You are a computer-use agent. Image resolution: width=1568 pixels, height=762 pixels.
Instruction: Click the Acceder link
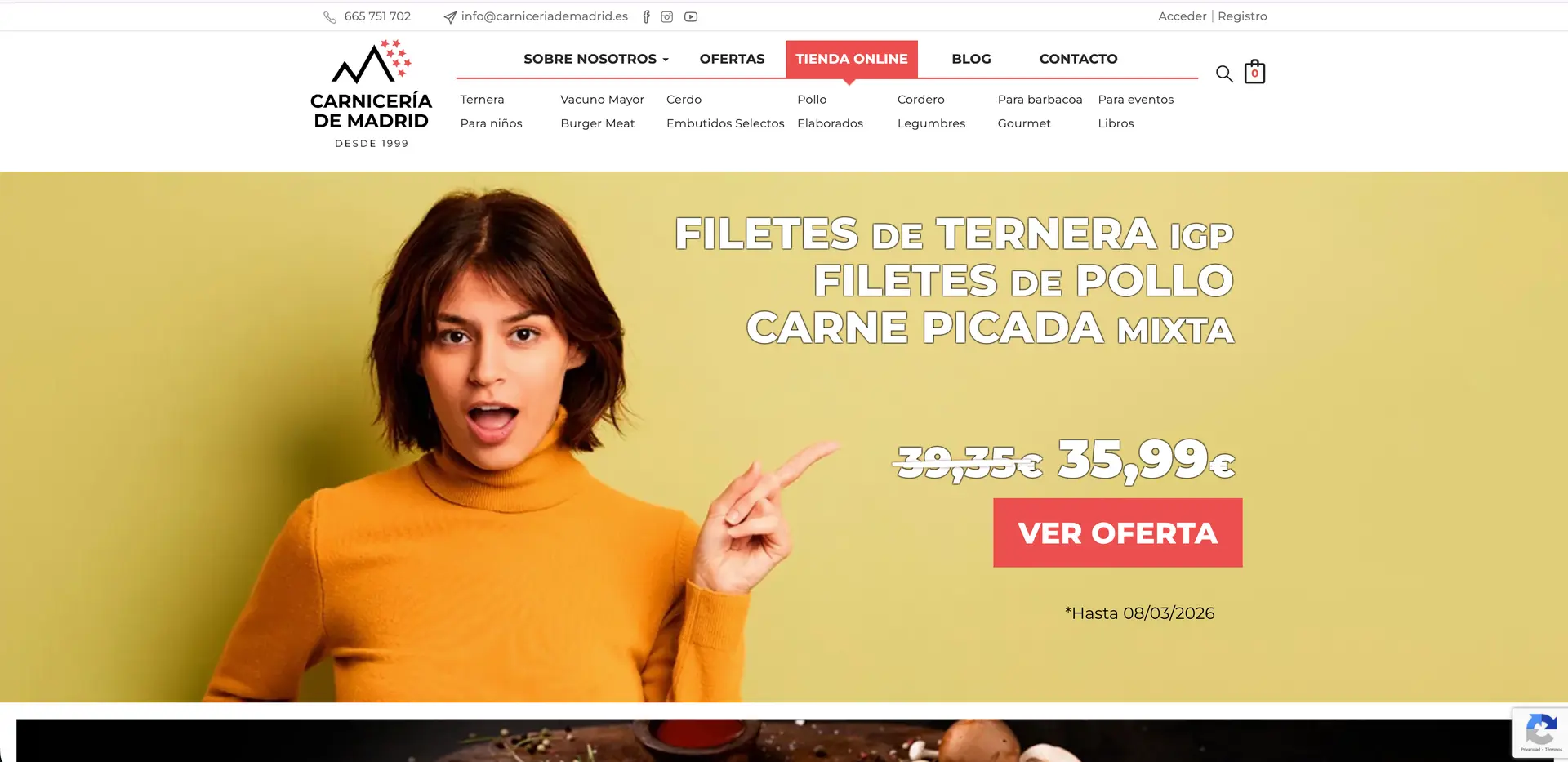click(1182, 16)
